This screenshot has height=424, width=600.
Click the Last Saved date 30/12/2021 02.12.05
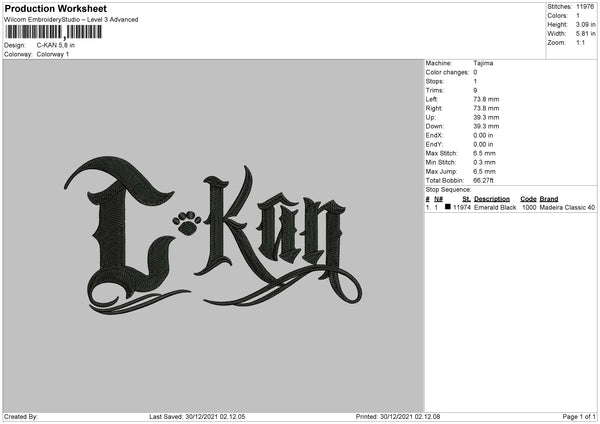tap(215, 417)
